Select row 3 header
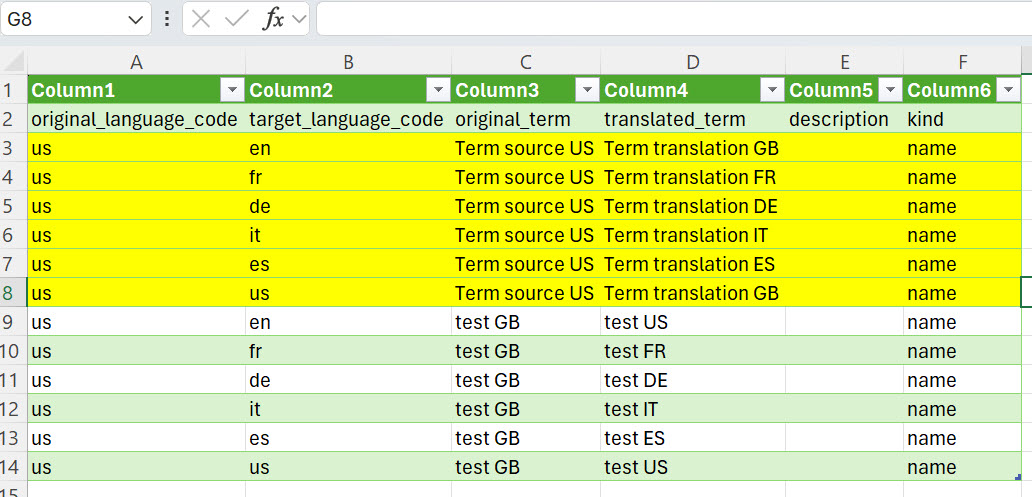This screenshot has height=497, width=1032. tap(13, 148)
